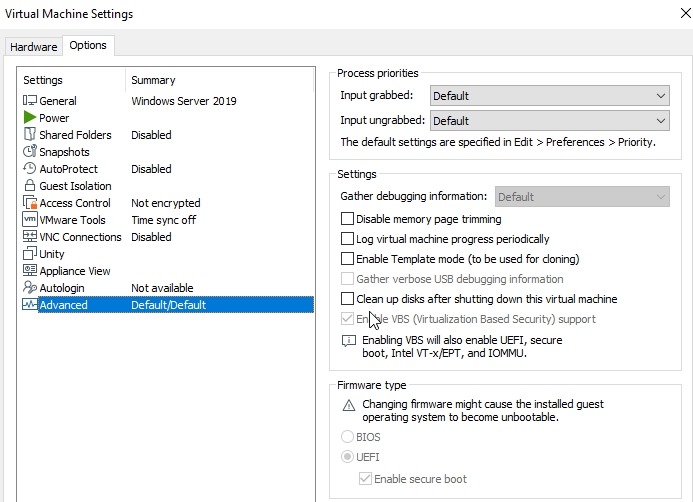Click the Shared Folders icon

point(30,135)
